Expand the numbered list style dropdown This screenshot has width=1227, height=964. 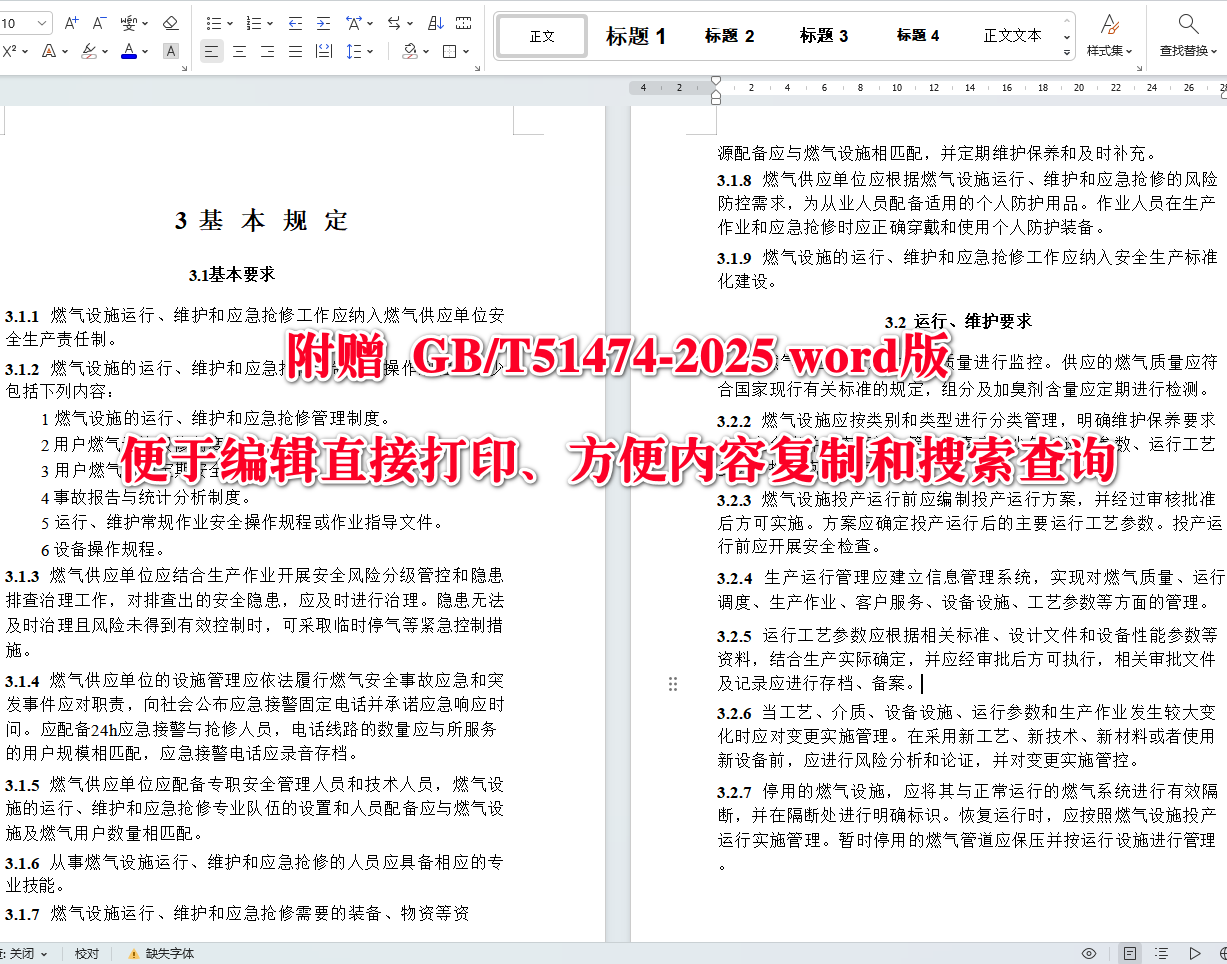click(271, 24)
